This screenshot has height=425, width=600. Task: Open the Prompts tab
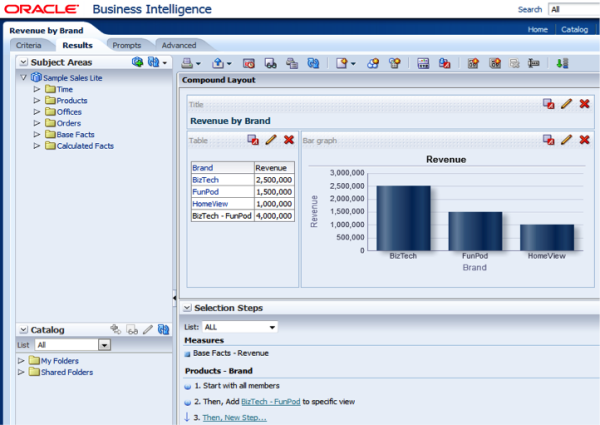(126, 45)
